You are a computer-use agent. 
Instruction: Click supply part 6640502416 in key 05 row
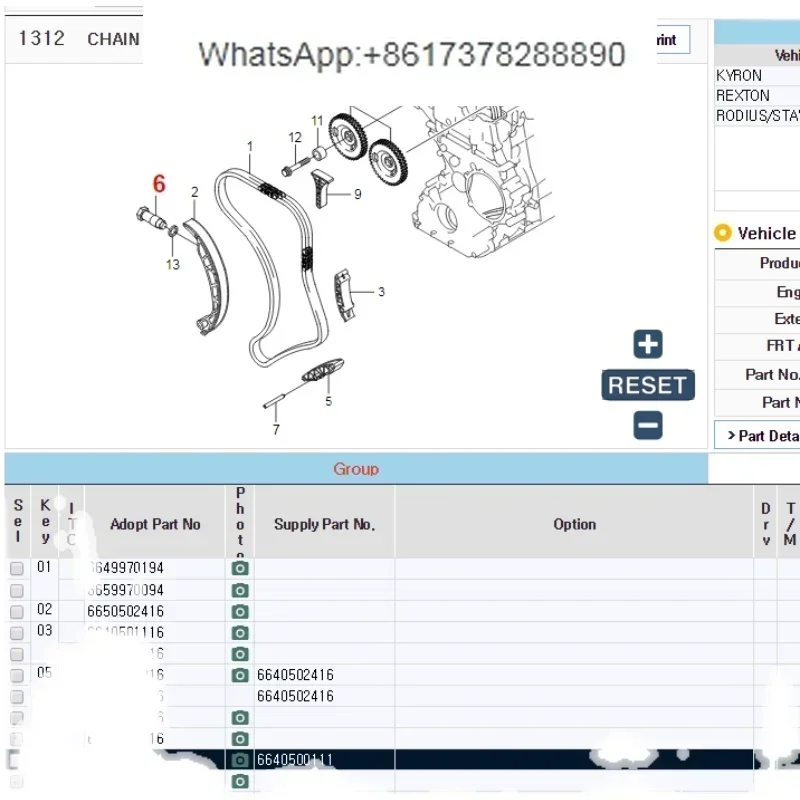coord(295,675)
